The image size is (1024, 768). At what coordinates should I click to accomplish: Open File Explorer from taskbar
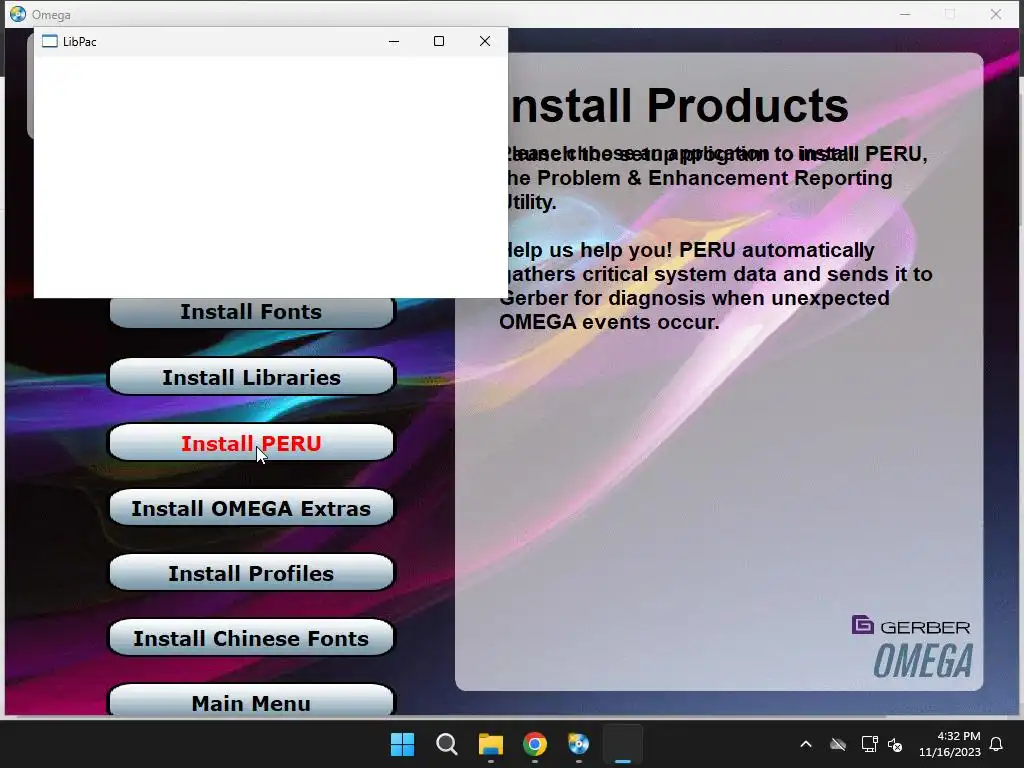point(490,744)
